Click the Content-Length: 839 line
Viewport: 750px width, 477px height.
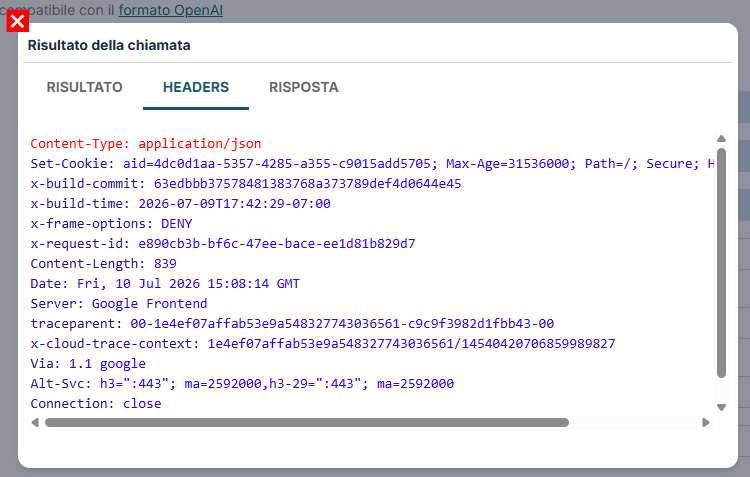103,264
